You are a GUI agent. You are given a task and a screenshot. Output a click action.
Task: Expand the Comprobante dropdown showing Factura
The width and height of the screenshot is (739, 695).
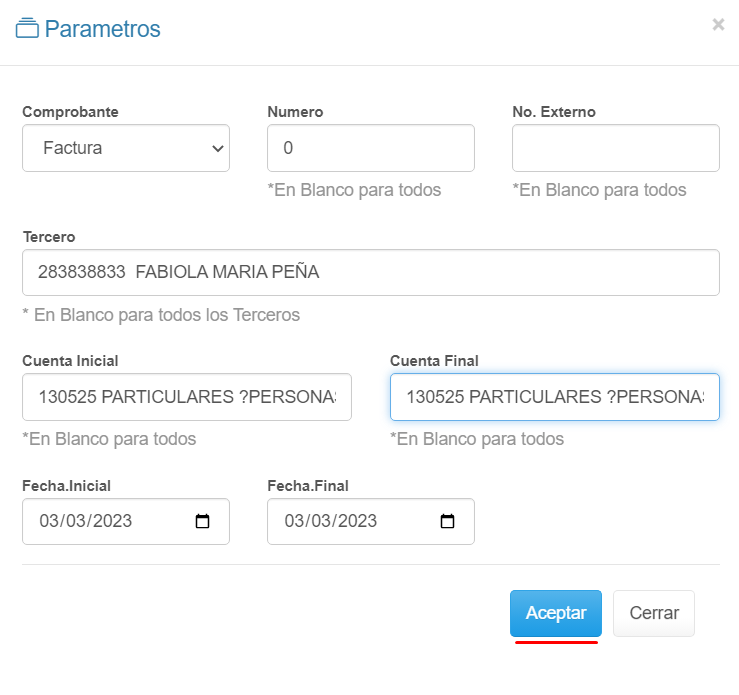pos(126,148)
